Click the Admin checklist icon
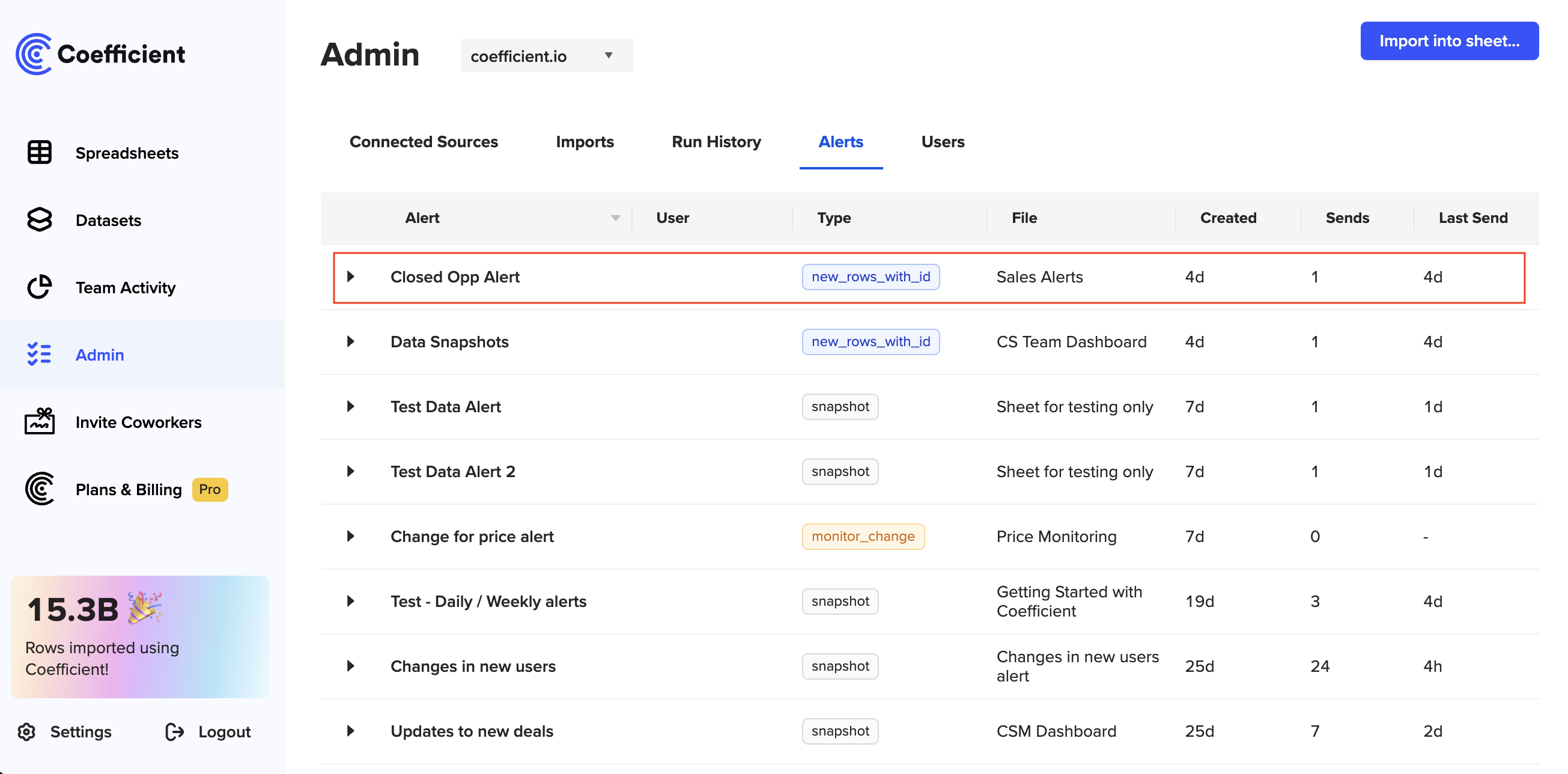 click(40, 355)
